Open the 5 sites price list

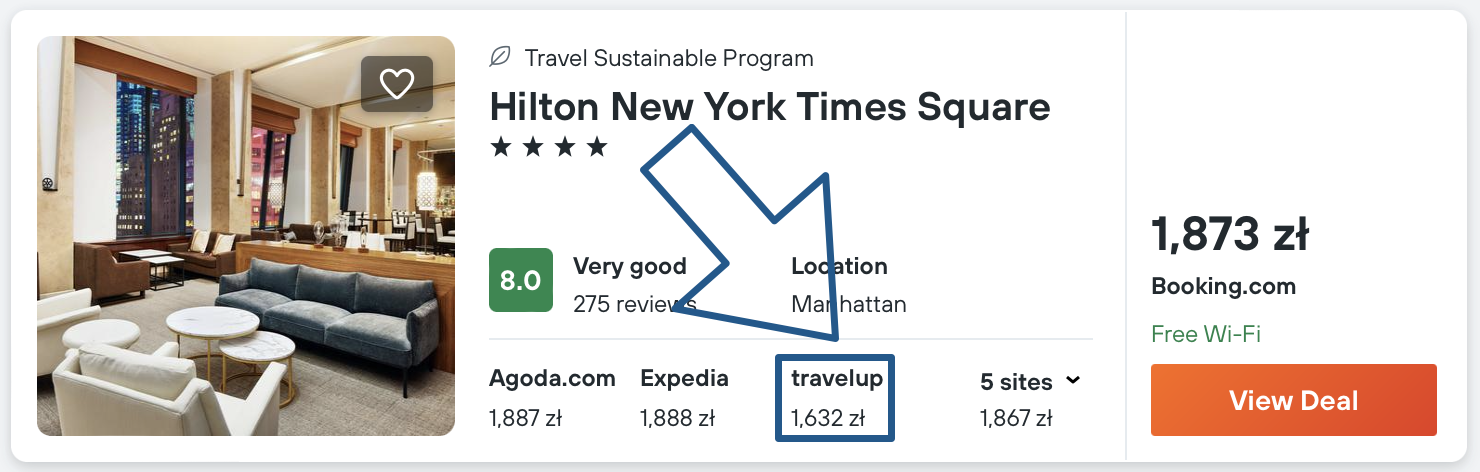[1016, 382]
